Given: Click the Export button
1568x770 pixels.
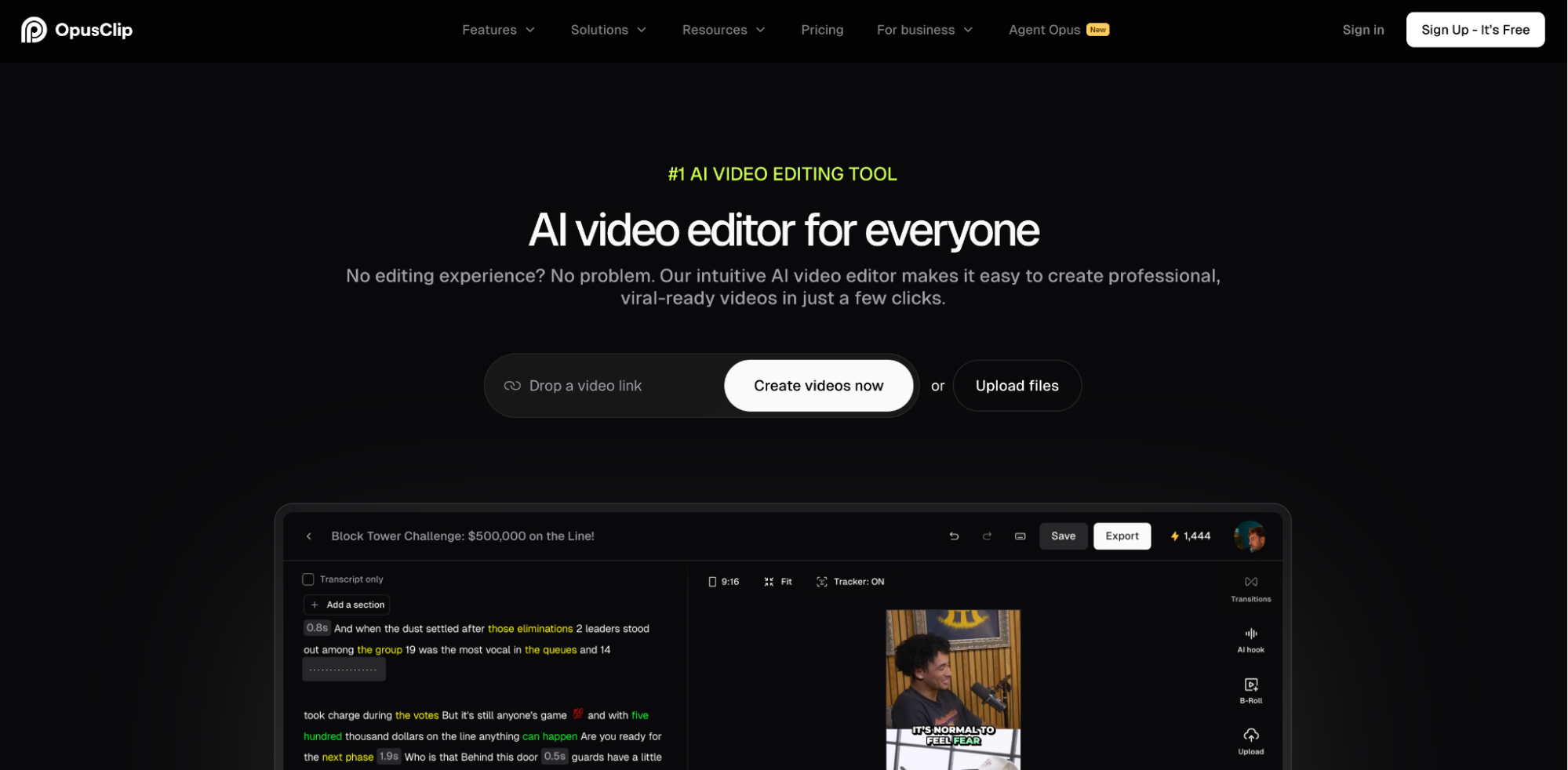Looking at the screenshot, I should click(1122, 536).
